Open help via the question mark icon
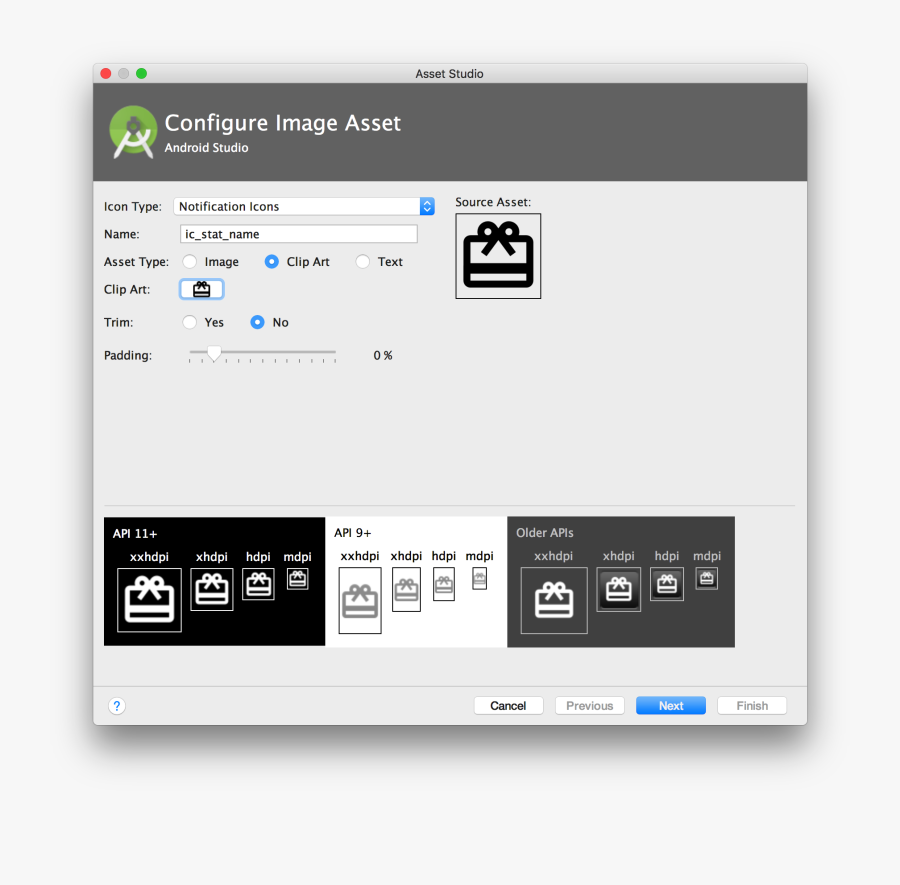This screenshot has height=885, width=900. click(117, 705)
